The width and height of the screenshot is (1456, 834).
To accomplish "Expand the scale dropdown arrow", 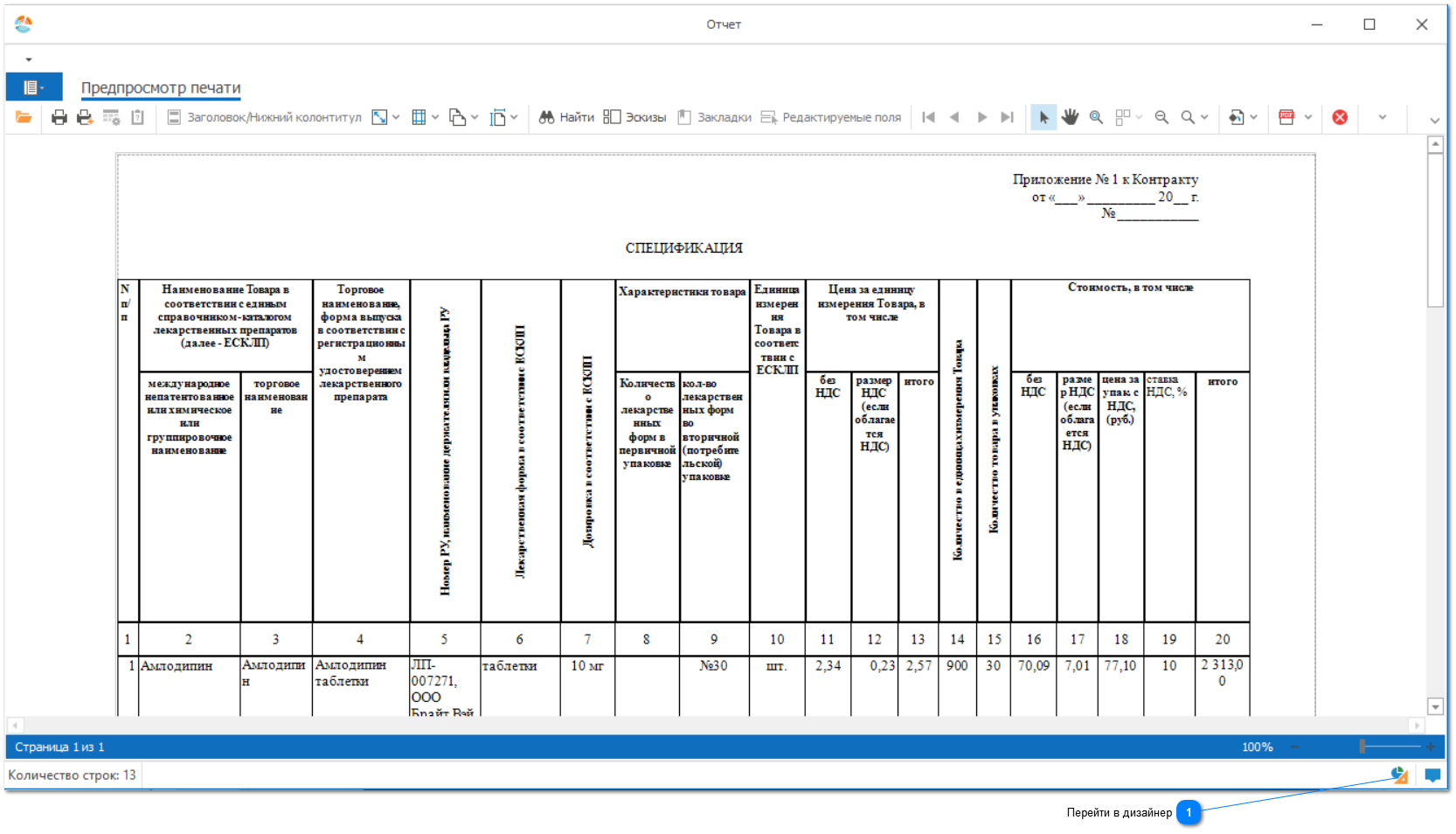I will 396,117.
